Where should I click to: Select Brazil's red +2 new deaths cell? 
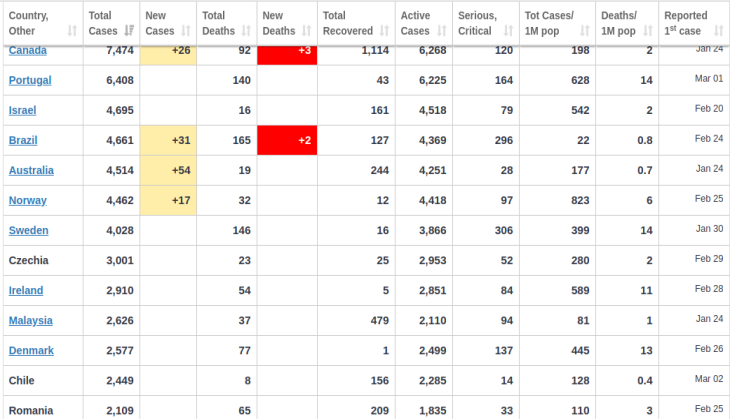(x=287, y=140)
